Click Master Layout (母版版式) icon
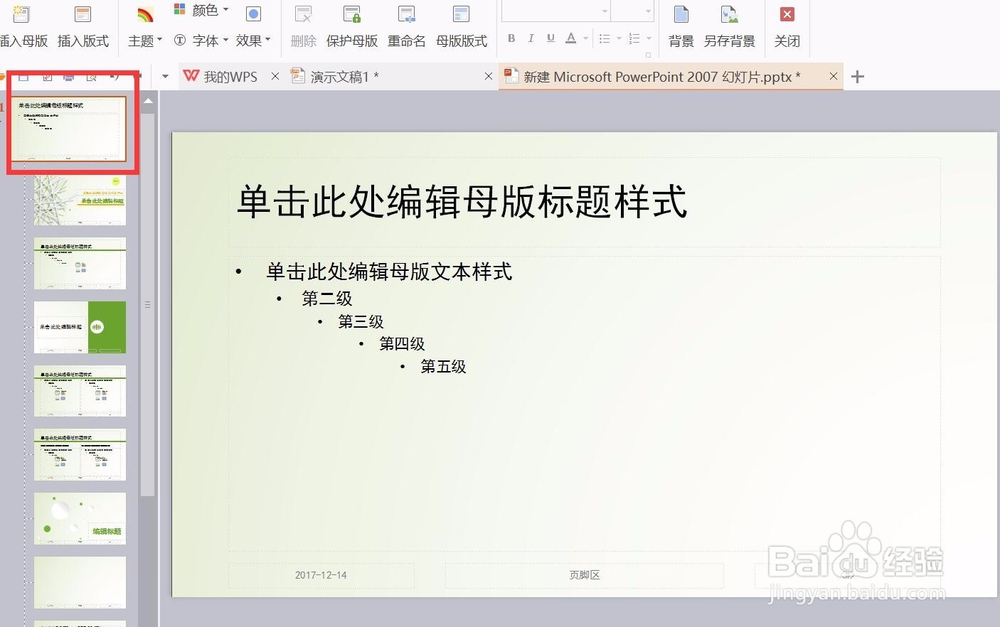The height and width of the screenshot is (627, 1000). [461, 15]
